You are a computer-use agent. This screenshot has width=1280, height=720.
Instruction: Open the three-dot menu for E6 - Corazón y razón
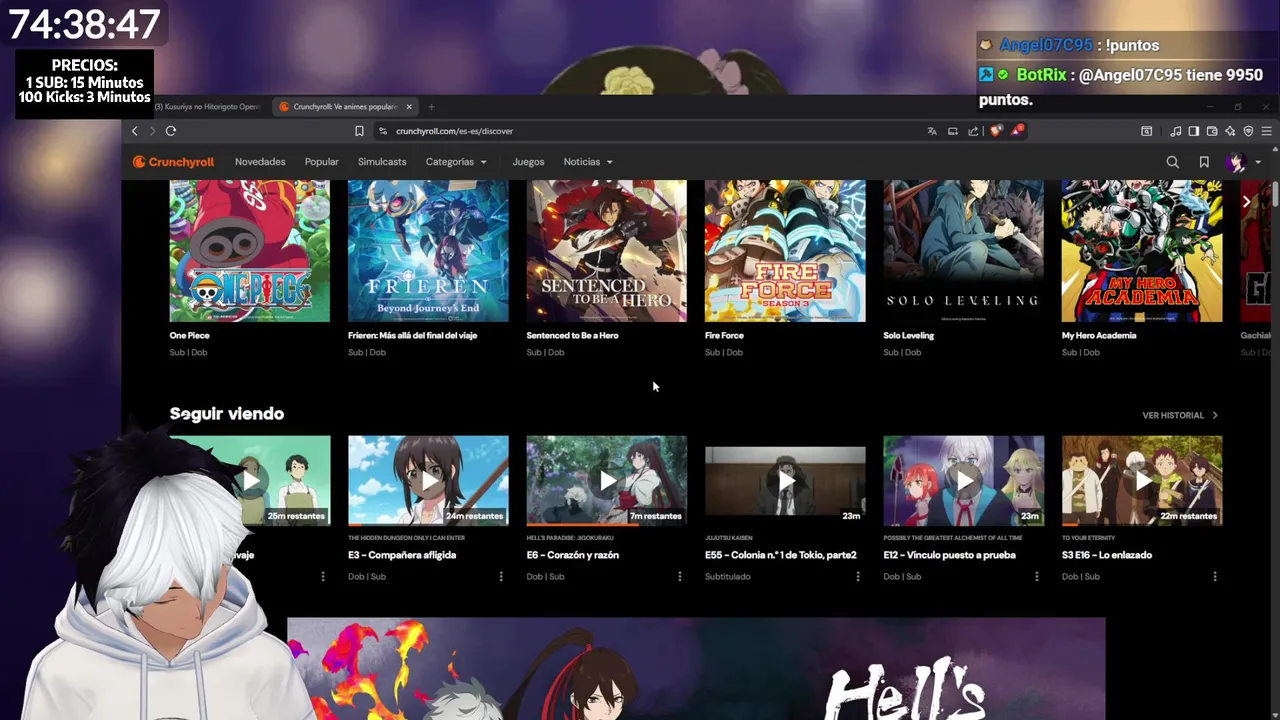[680, 577]
